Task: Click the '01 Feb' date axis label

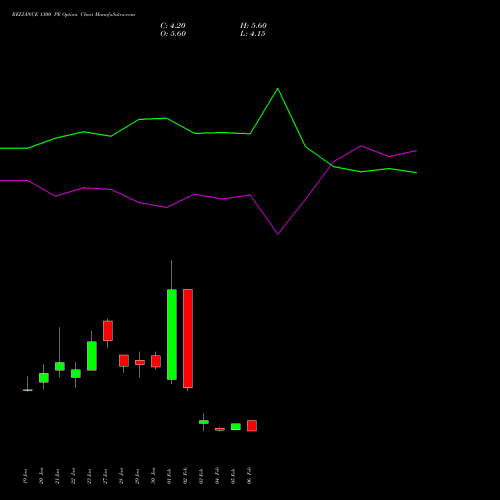Action: (170, 476)
